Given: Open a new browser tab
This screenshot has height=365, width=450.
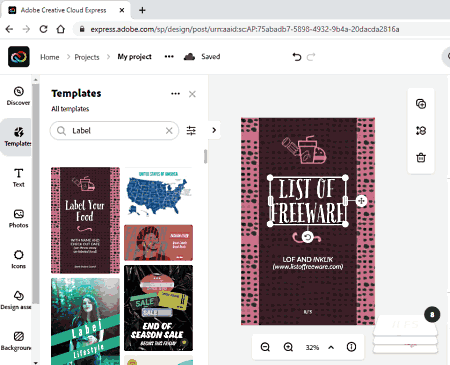Looking at the screenshot, I should 142,10.
